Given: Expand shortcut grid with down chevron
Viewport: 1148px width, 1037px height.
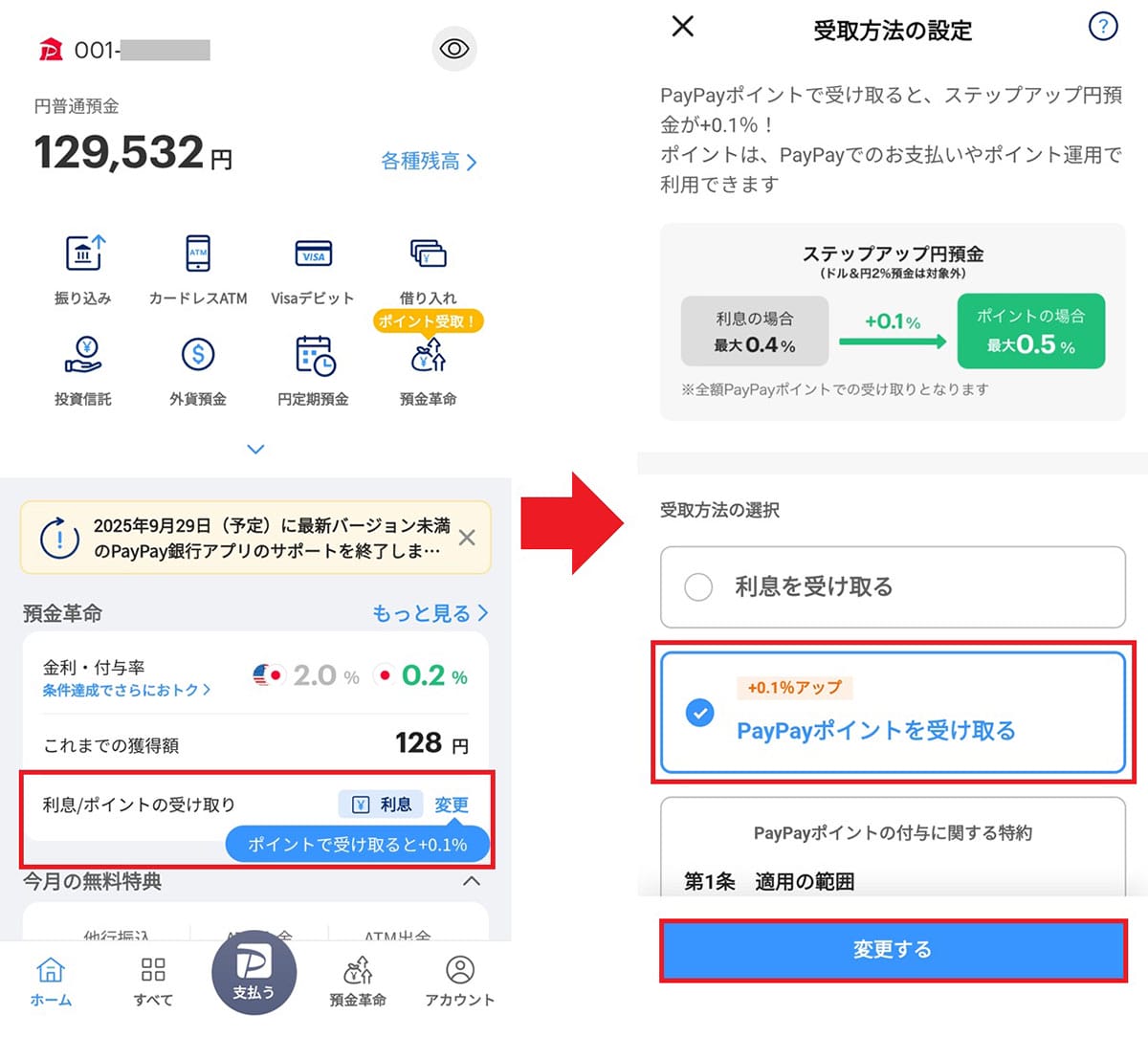Looking at the screenshot, I should pyautogui.click(x=255, y=449).
